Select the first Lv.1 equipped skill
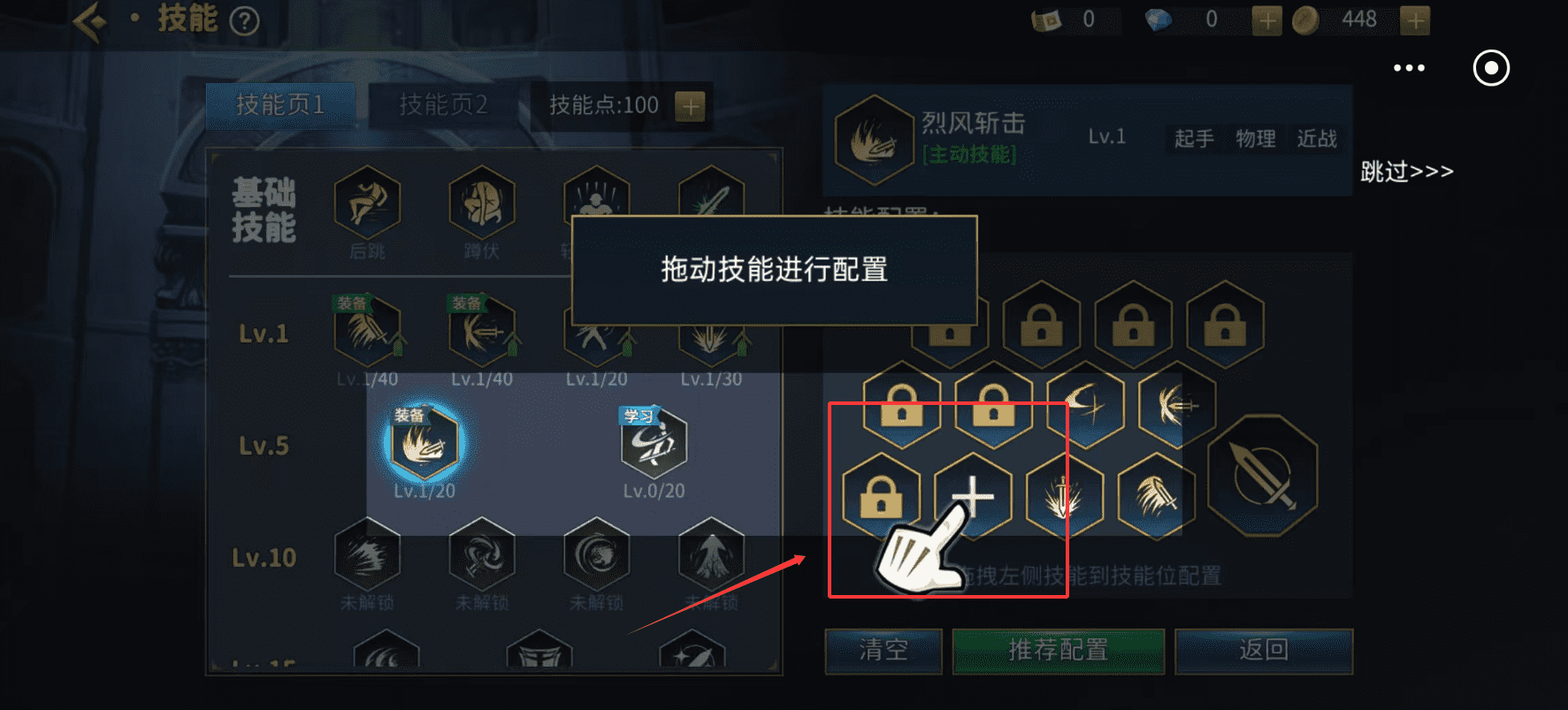1568x710 pixels. tap(367, 331)
